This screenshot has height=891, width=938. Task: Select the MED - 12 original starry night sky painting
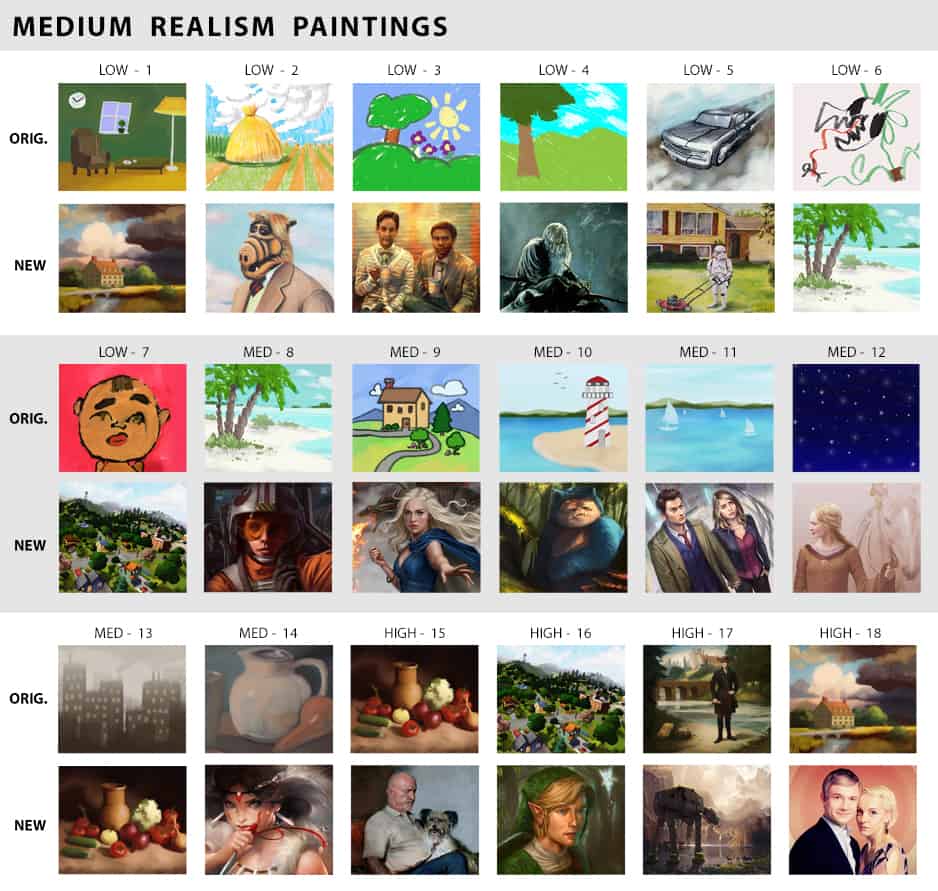click(x=856, y=418)
